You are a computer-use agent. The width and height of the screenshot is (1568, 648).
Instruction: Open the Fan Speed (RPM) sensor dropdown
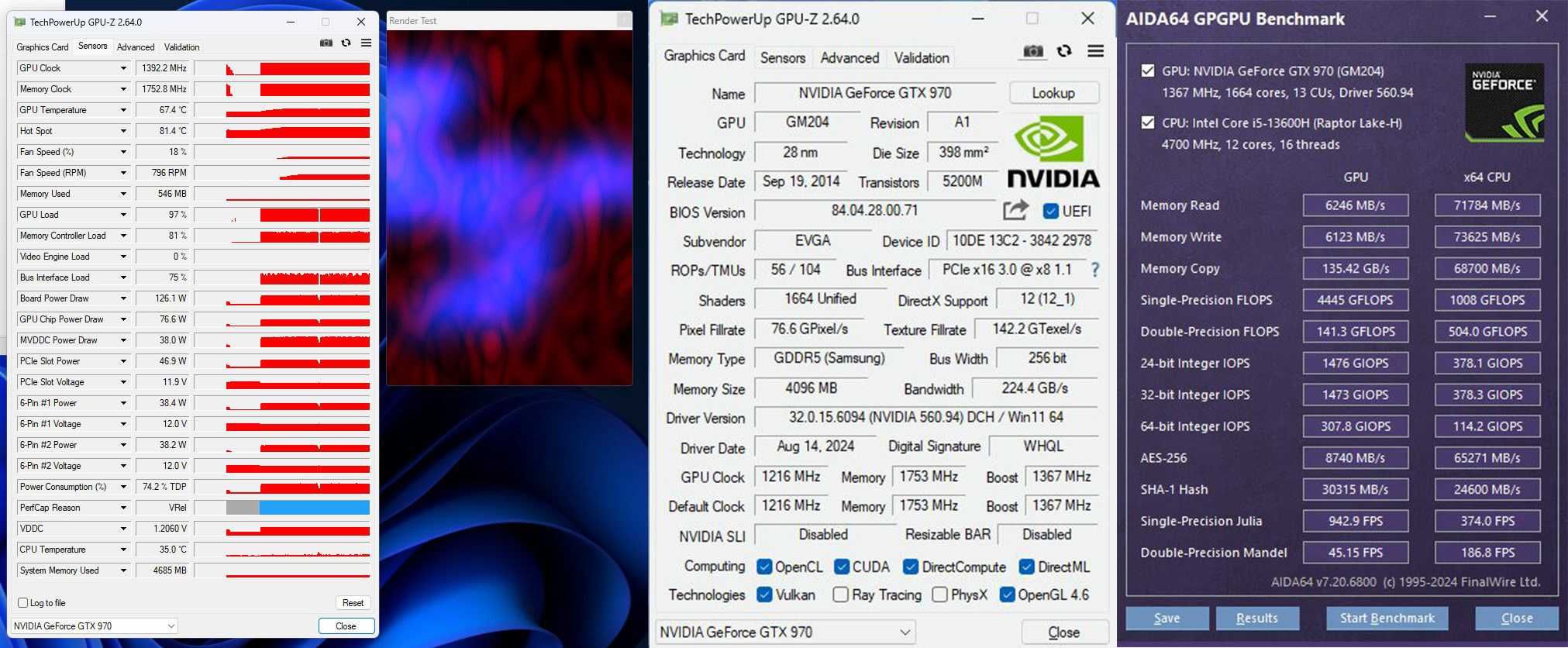(x=123, y=173)
